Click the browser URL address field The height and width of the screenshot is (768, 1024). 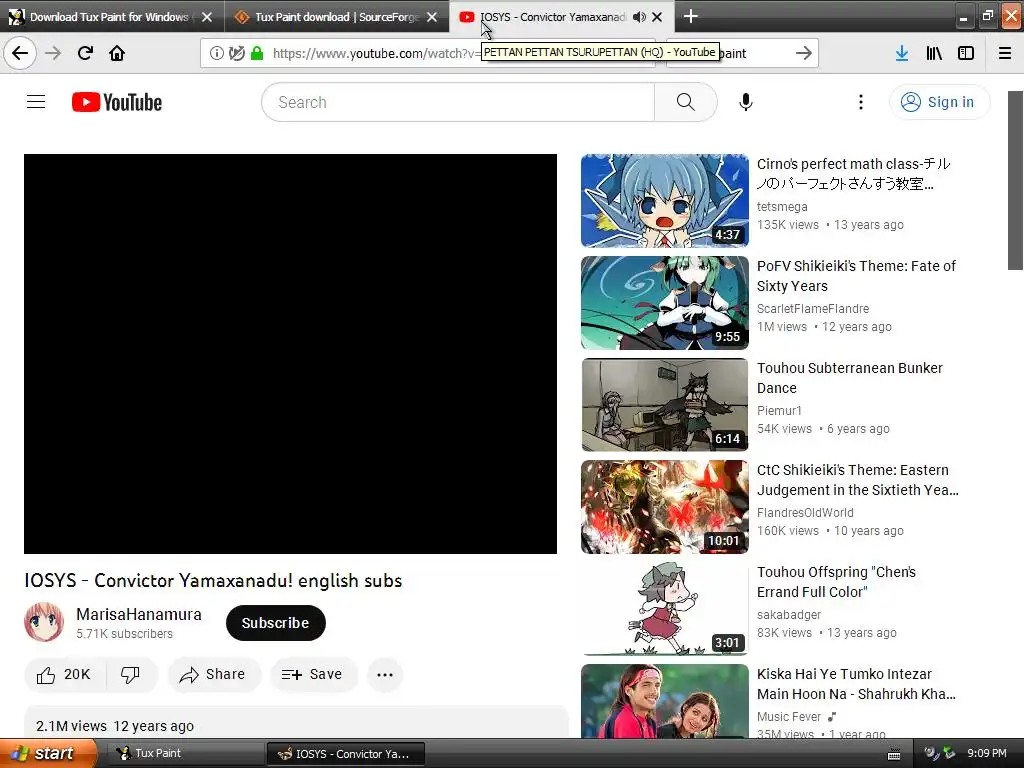[428, 53]
